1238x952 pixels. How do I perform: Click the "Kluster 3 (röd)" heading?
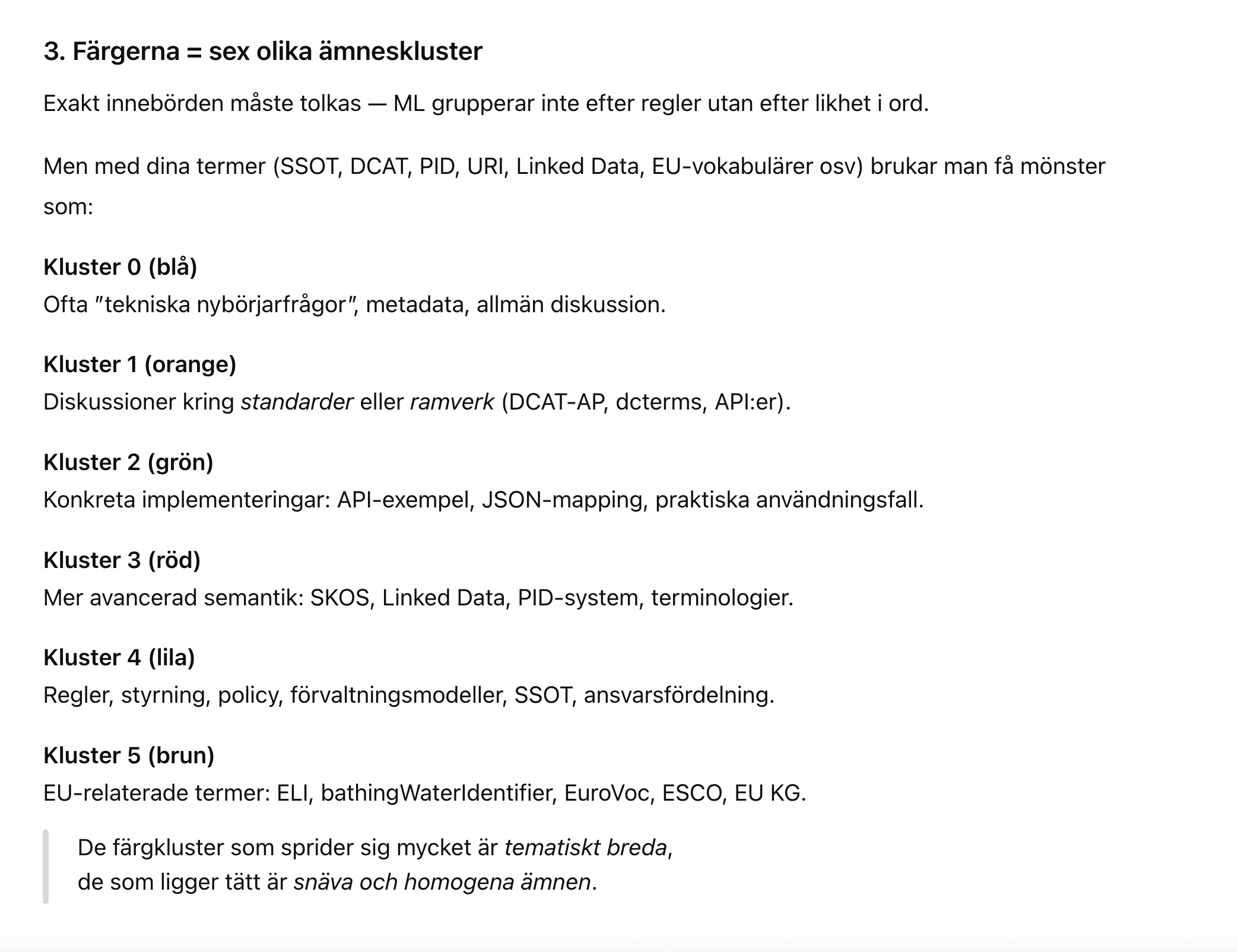coord(122,560)
